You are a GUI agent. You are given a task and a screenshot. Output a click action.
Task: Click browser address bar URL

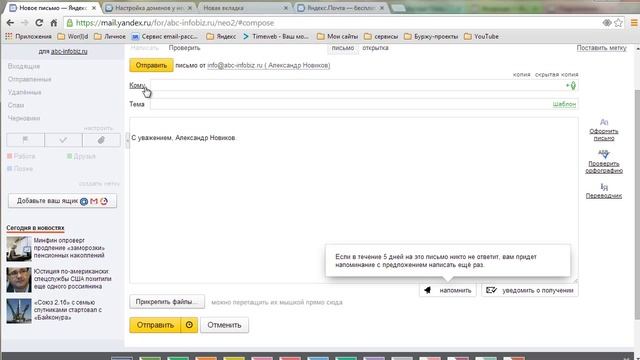175,23
